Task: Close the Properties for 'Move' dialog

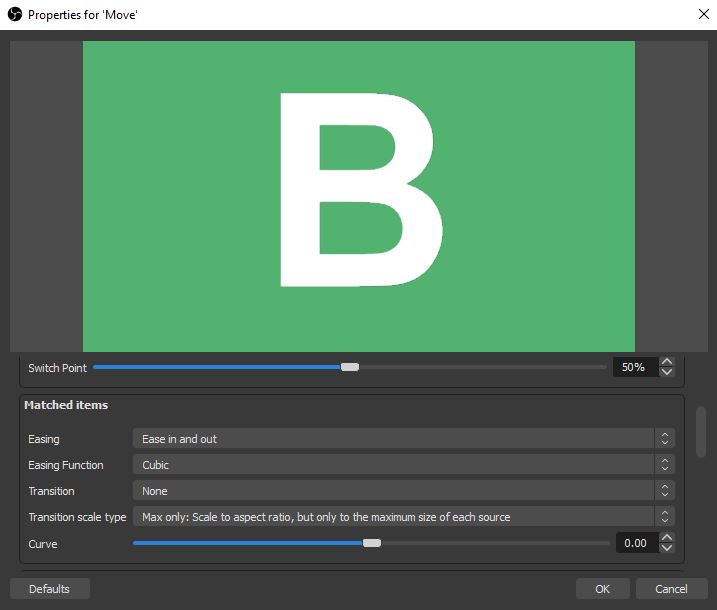Action: pyautogui.click(x=702, y=14)
